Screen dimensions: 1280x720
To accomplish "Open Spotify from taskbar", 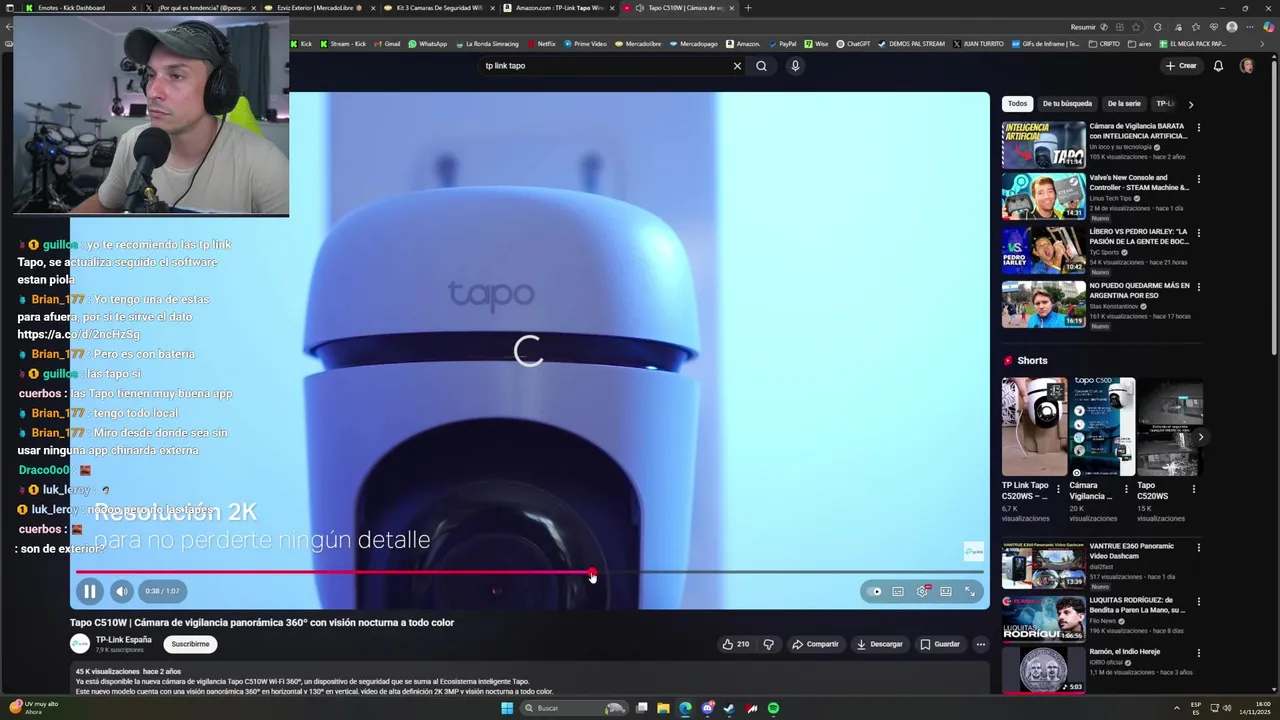I will click(x=773, y=708).
